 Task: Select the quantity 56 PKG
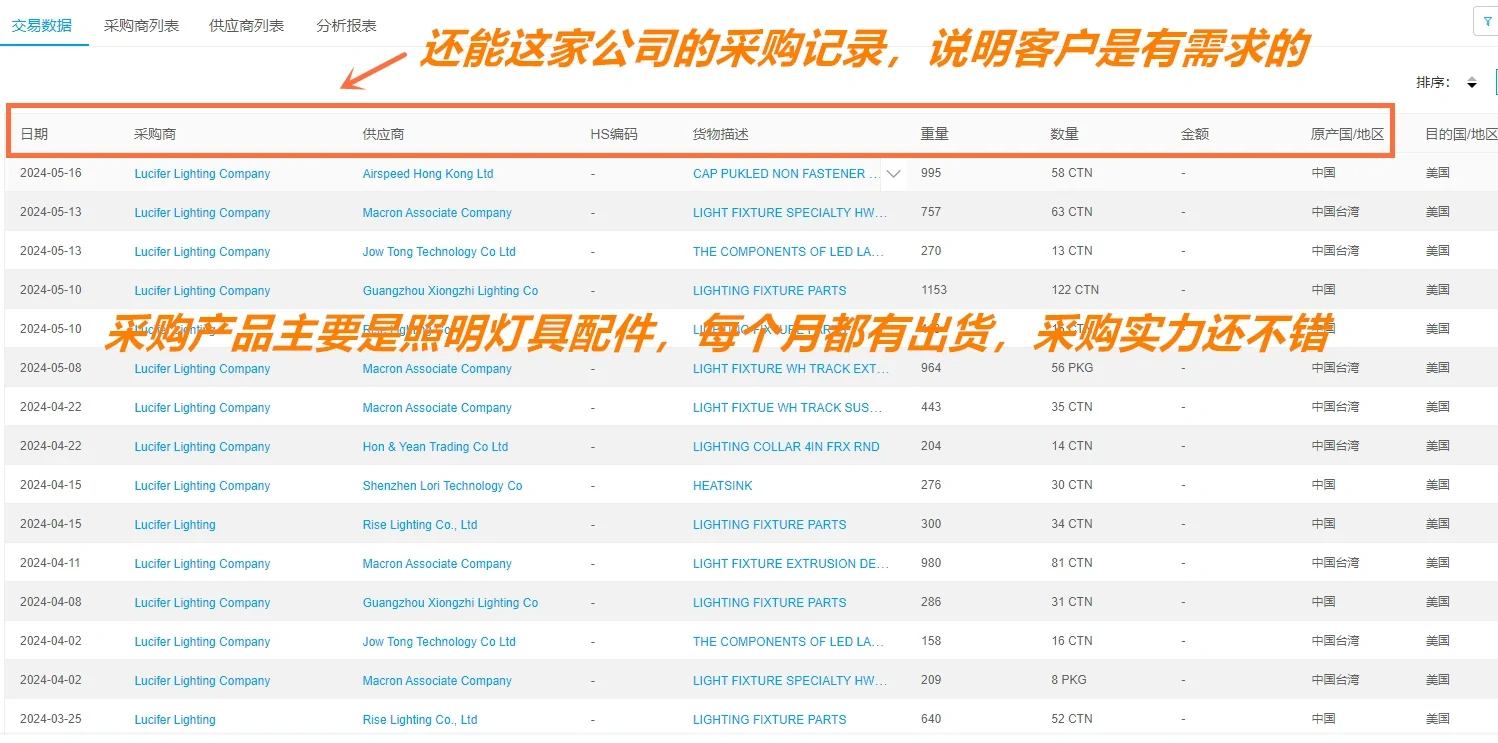(1072, 368)
